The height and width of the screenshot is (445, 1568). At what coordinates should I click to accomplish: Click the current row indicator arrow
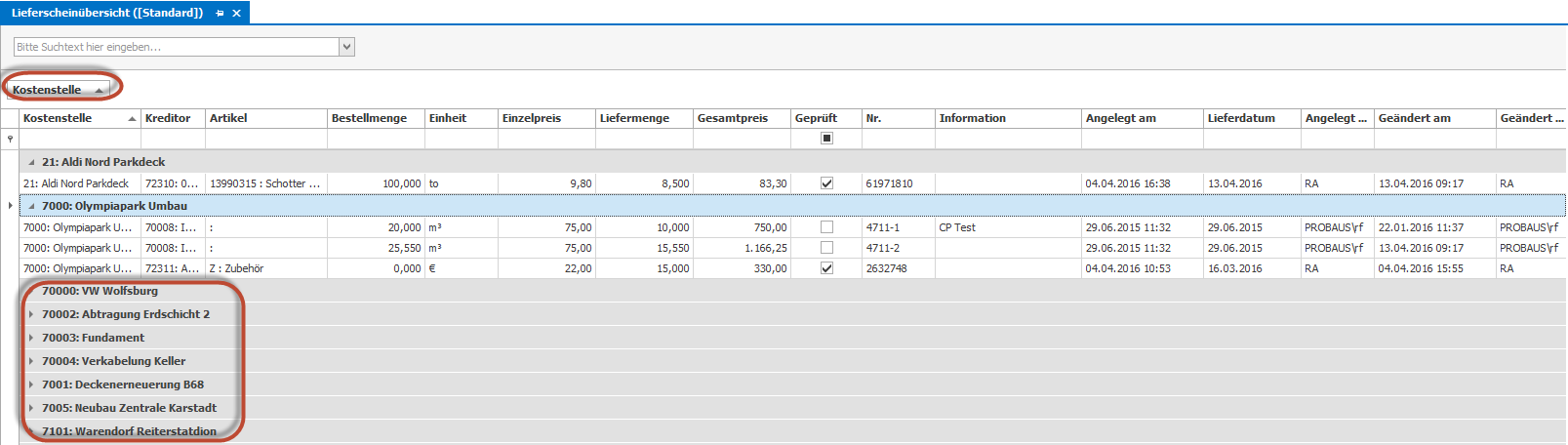pyautogui.click(x=11, y=206)
